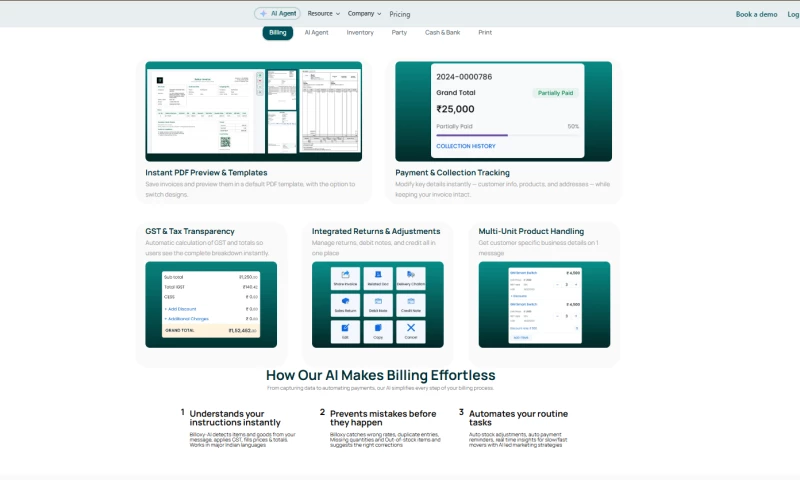Viewport: 800px width, 480px height.
Task: Click 'Understands your instructions instantly' step
Action: tap(235, 418)
